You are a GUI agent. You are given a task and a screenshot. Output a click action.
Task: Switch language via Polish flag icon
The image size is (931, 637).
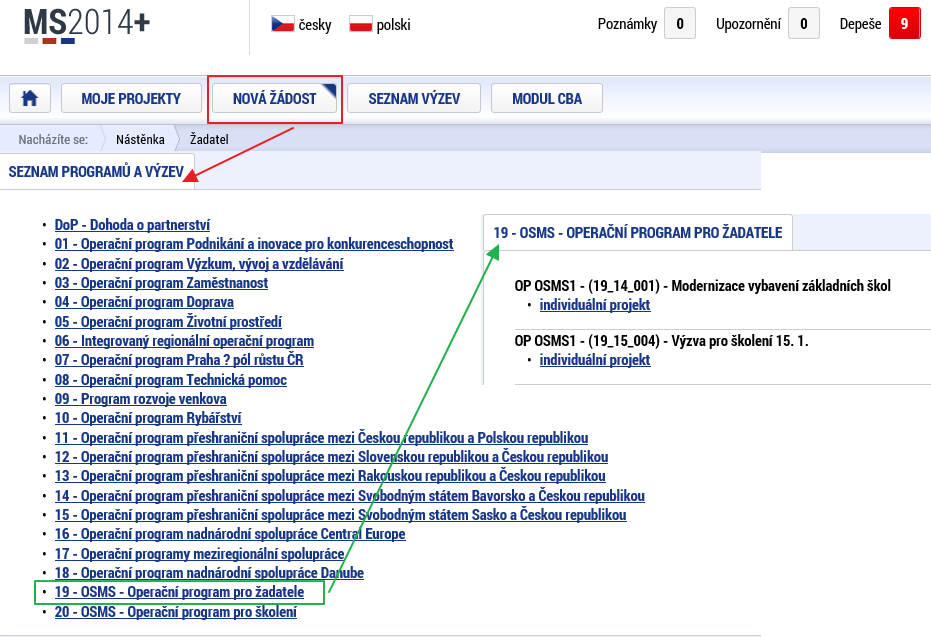[360, 24]
